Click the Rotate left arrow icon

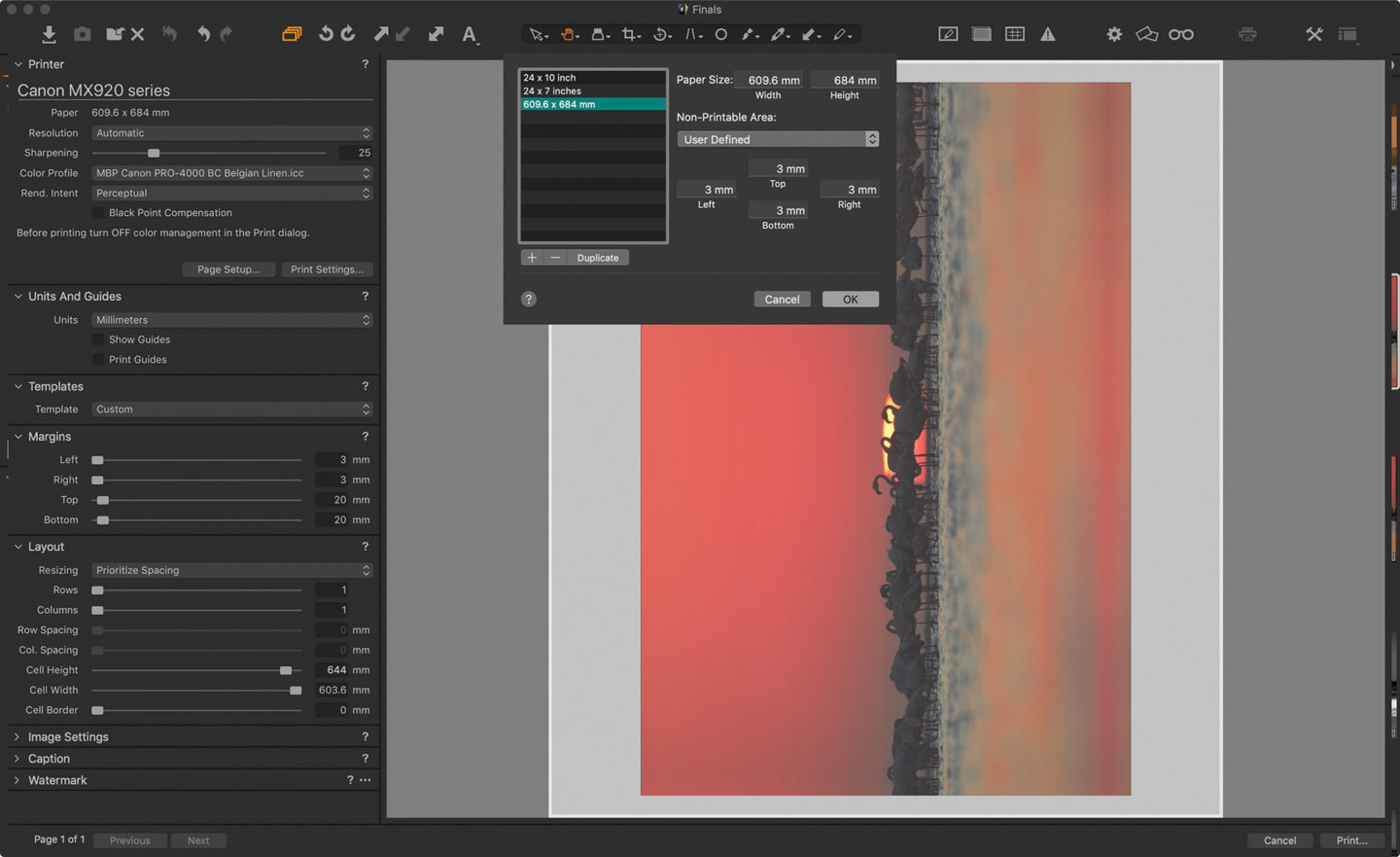pos(326,34)
